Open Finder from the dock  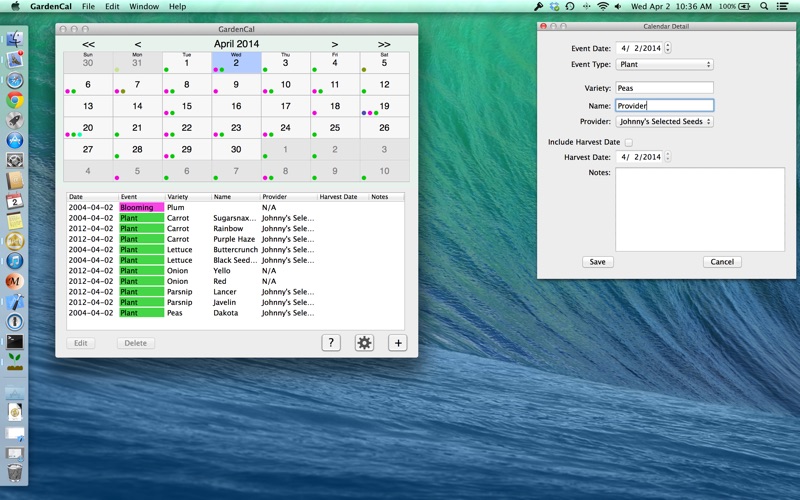point(15,39)
